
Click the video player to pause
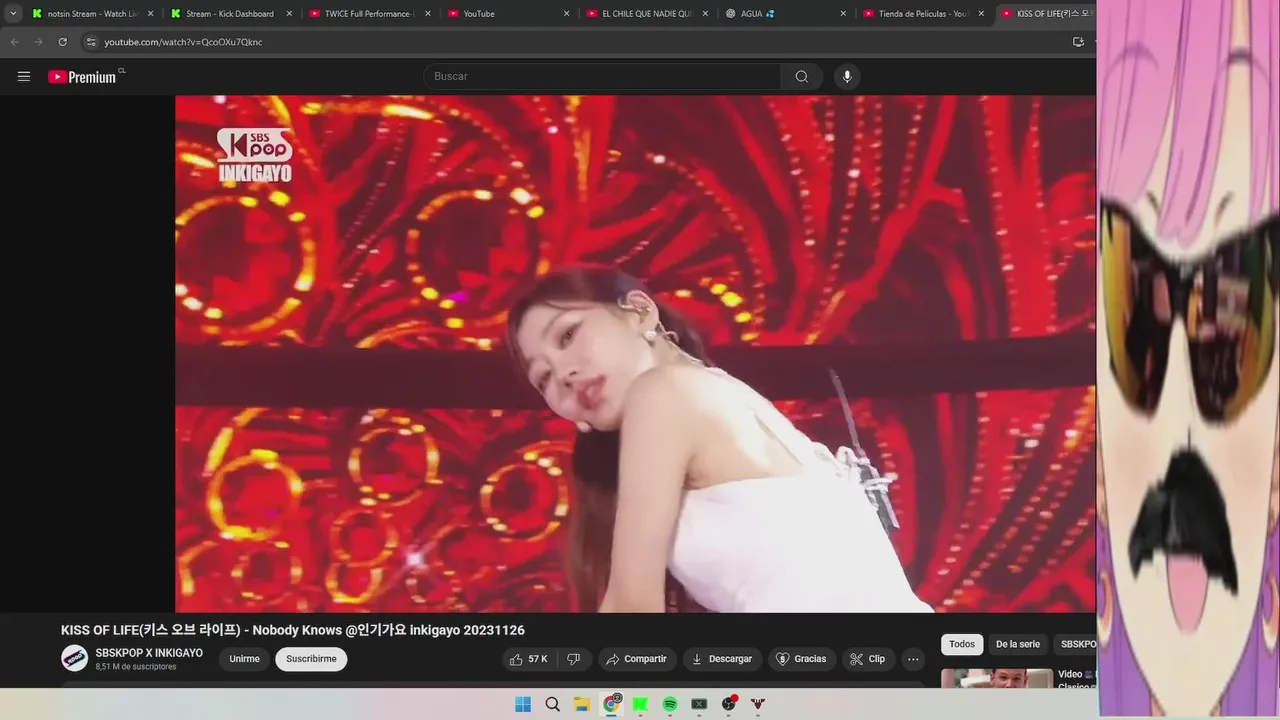point(635,354)
